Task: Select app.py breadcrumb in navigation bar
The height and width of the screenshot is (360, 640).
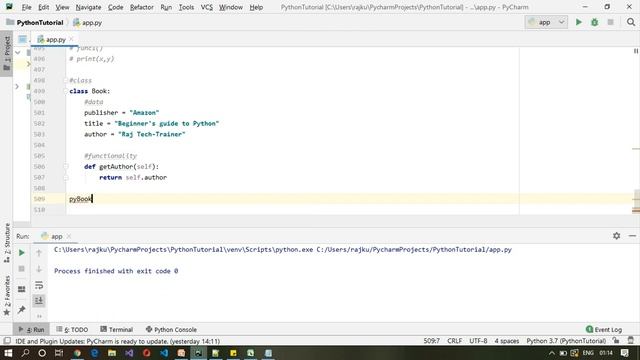Action: pos(87,23)
